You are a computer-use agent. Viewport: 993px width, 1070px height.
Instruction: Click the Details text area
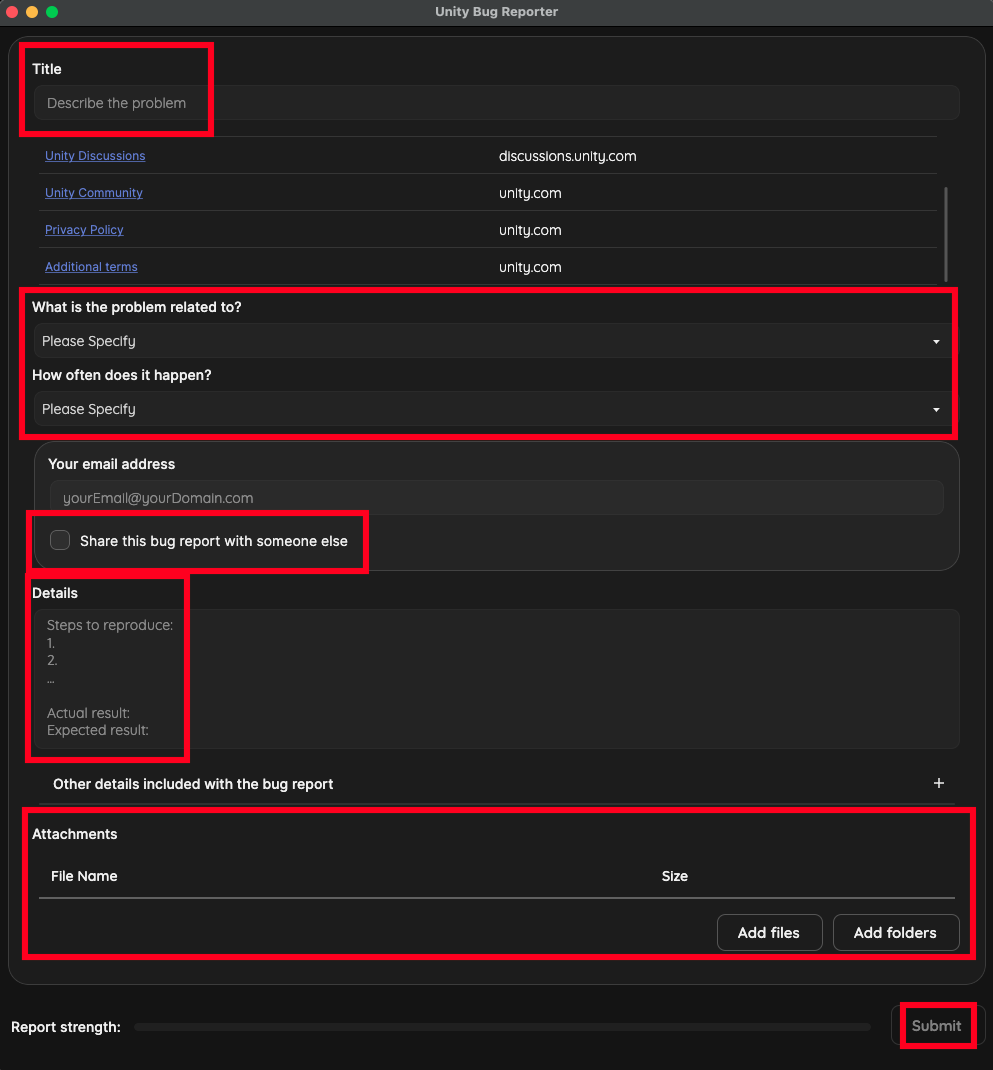[496, 678]
